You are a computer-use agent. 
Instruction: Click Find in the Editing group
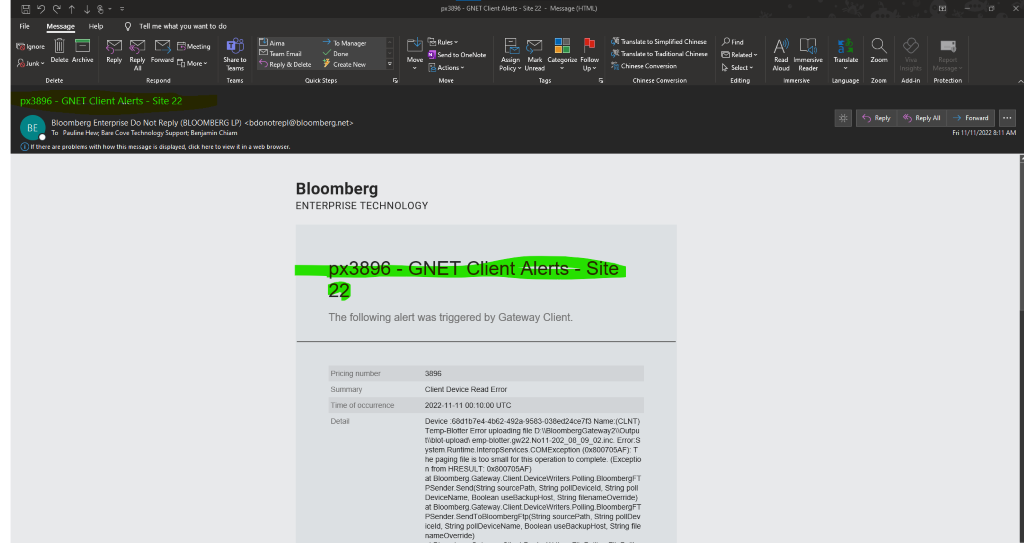pos(733,42)
